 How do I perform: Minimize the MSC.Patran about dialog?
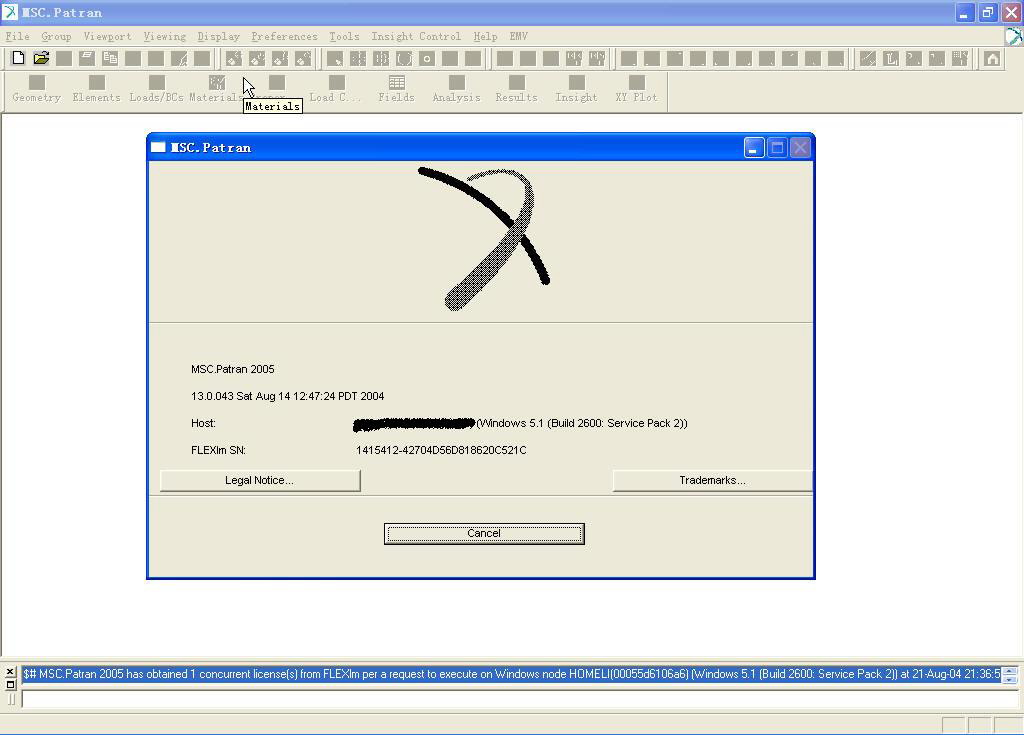pyautogui.click(x=754, y=148)
